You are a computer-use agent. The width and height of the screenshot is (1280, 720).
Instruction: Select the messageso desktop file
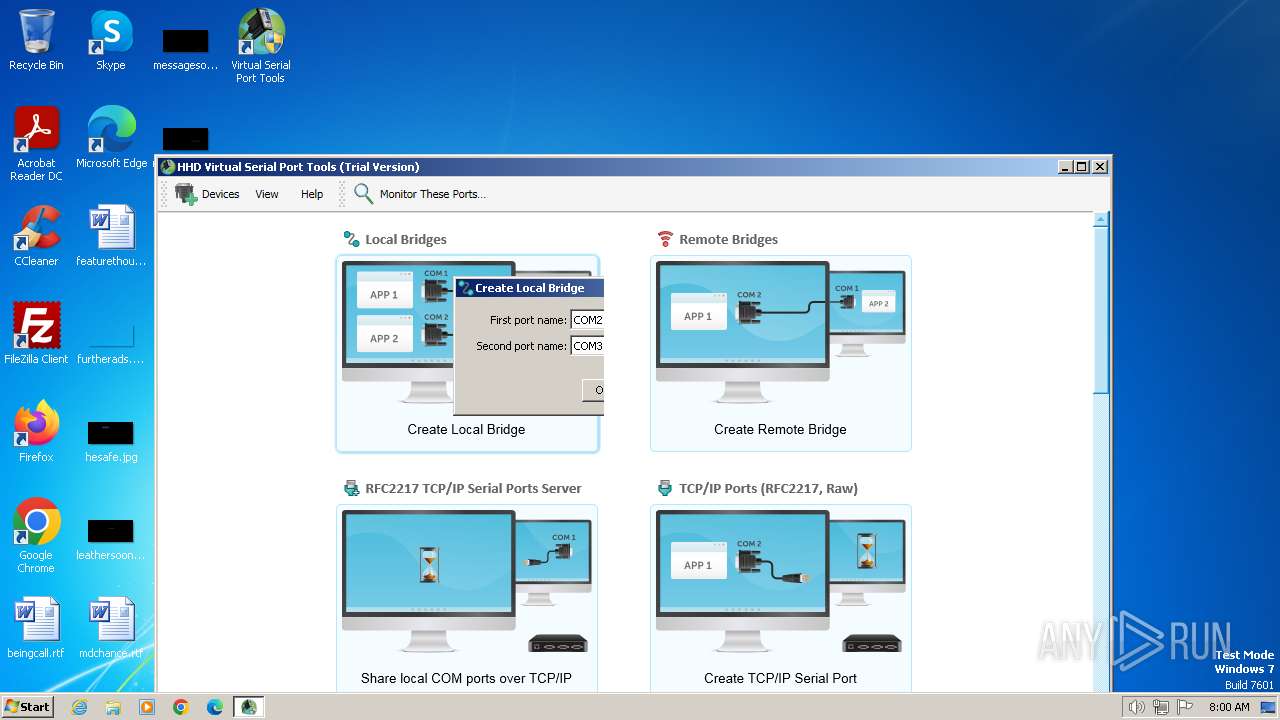(x=185, y=50)
